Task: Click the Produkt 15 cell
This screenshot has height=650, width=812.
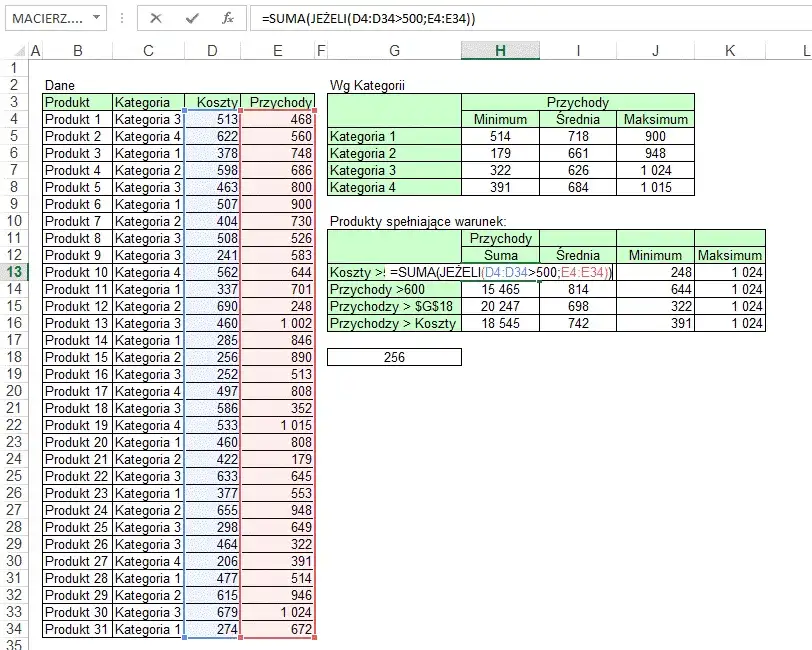Action: (x=77, y=357)
